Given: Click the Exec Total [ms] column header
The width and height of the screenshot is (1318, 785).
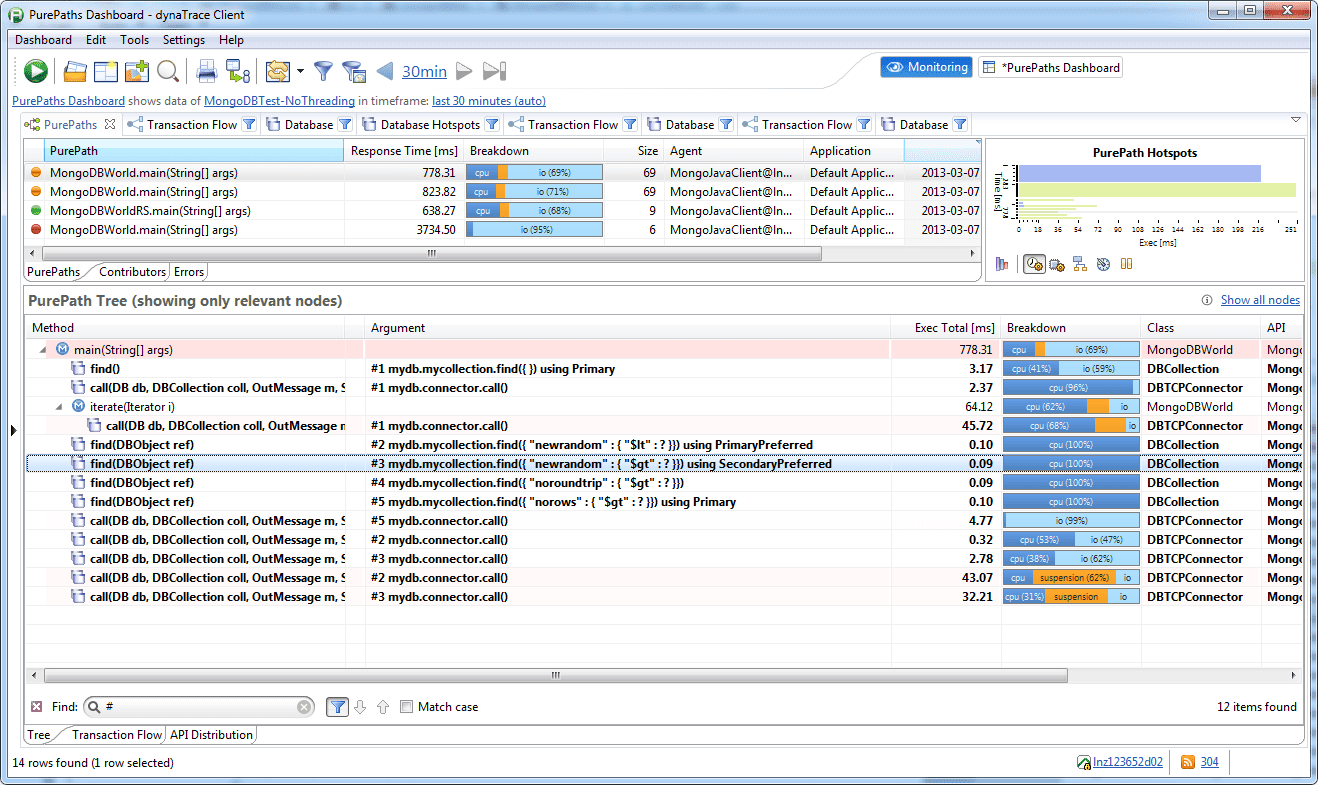Looking at the screenshot, I should 945,328.
